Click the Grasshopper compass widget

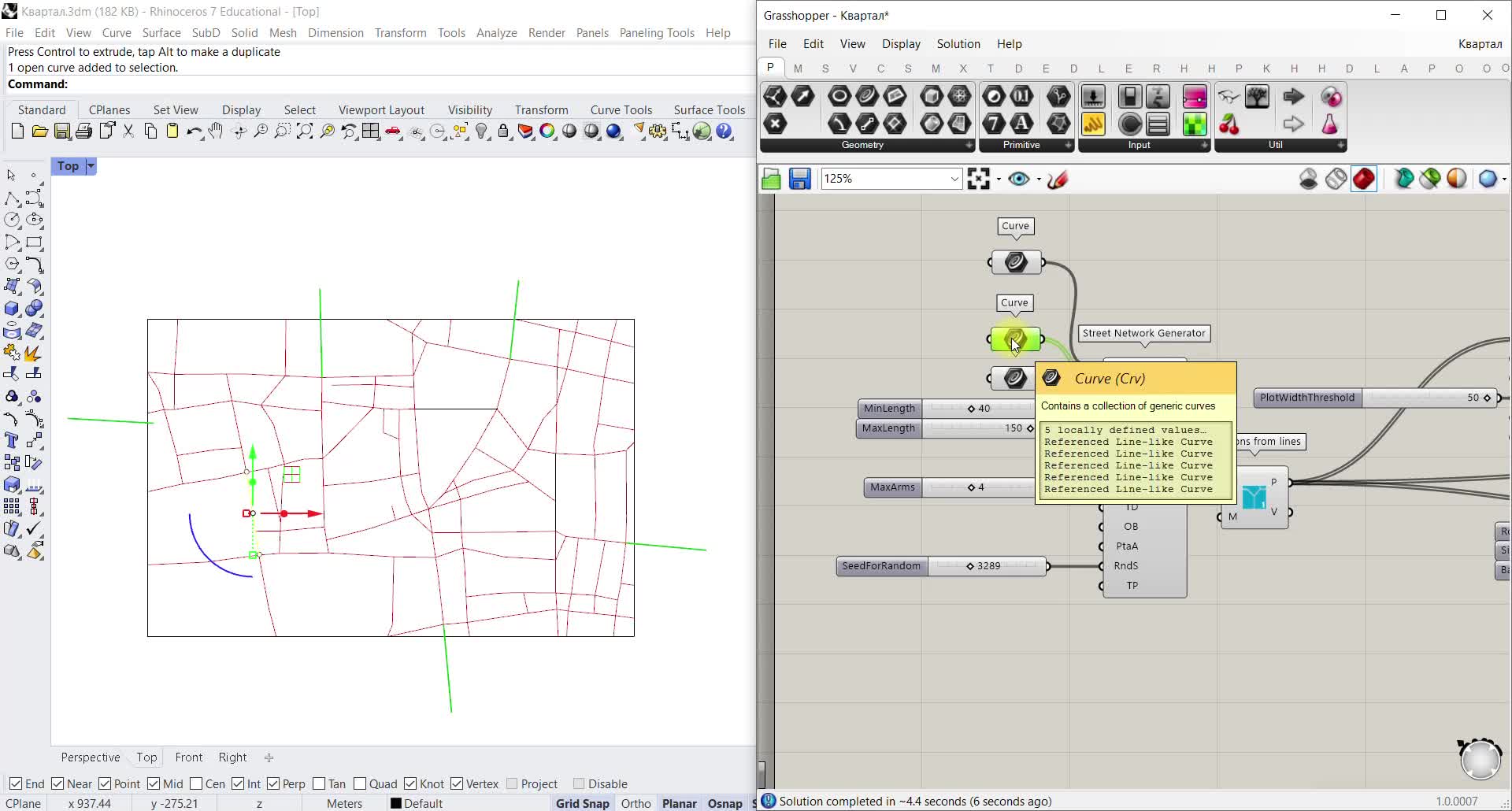(x=1480, y=759)
